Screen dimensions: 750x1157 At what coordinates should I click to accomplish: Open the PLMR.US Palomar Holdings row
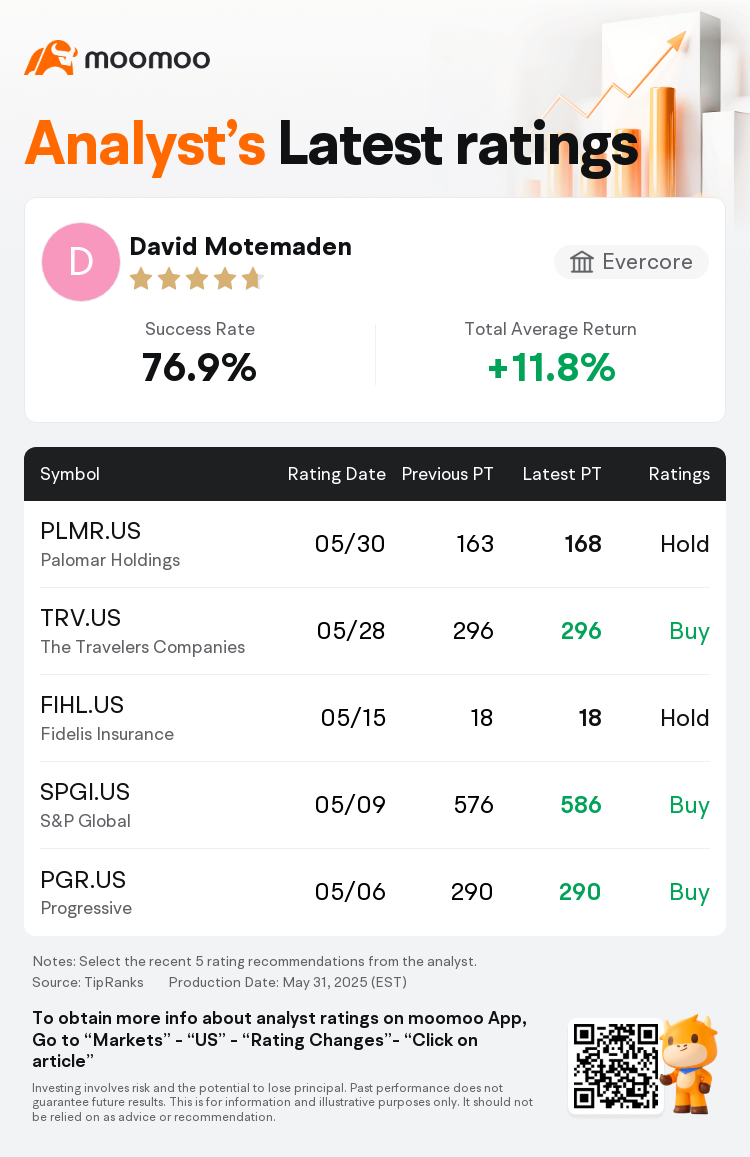coord(375,545)
